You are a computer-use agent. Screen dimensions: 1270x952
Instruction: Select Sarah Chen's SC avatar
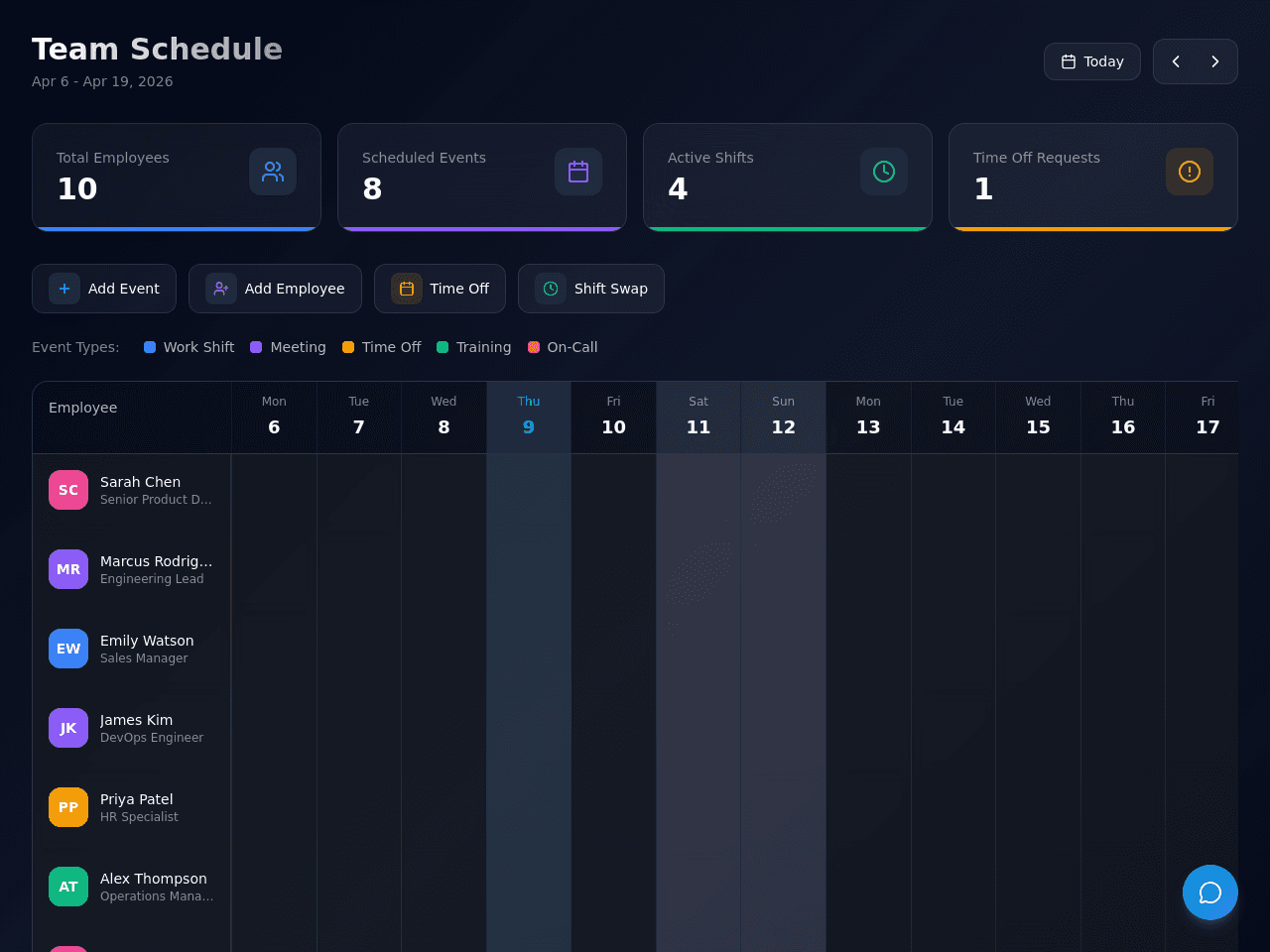coord(68,490)
